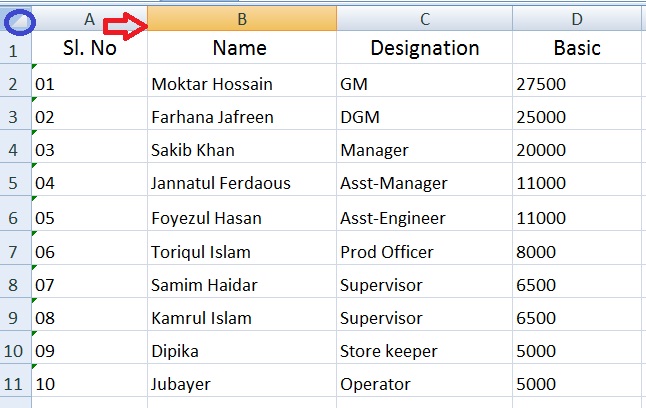
Task: Select the row 1 header
Action: tap(15, 49)
